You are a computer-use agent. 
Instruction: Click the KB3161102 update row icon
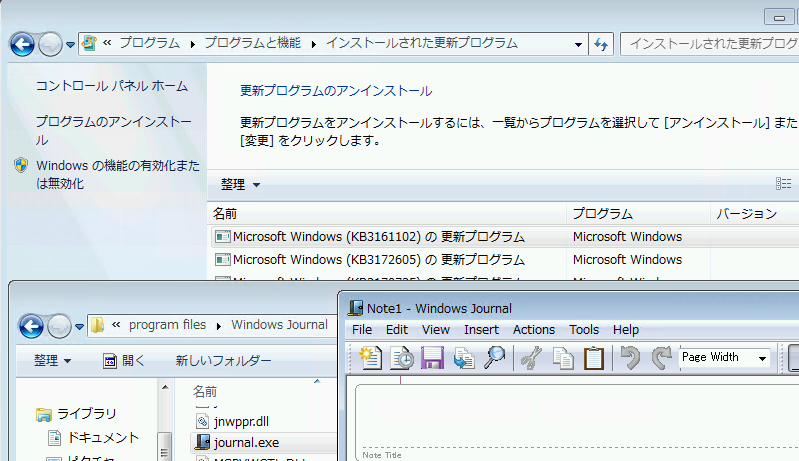pos(223,237)
